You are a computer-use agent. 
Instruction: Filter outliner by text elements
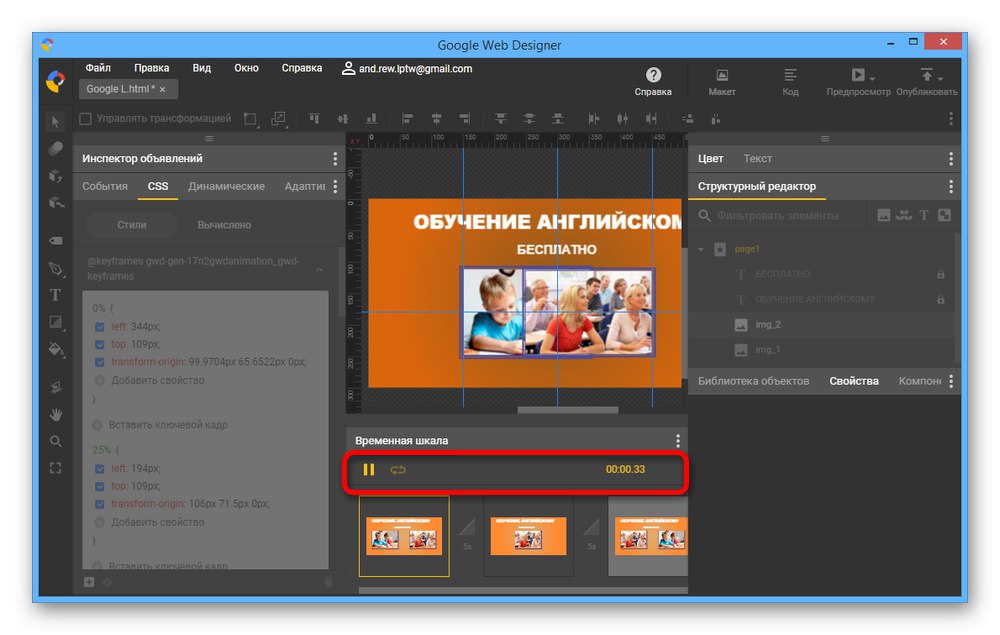(924, 215)
